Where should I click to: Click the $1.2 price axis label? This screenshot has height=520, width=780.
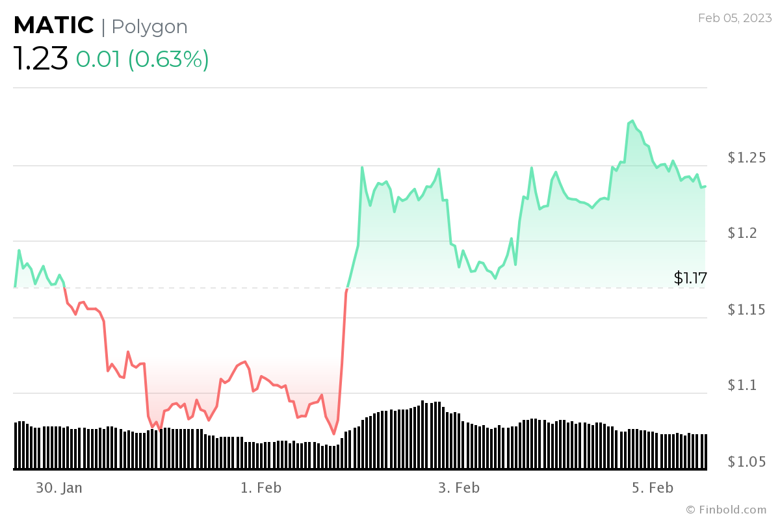click(x=742, y=234)
